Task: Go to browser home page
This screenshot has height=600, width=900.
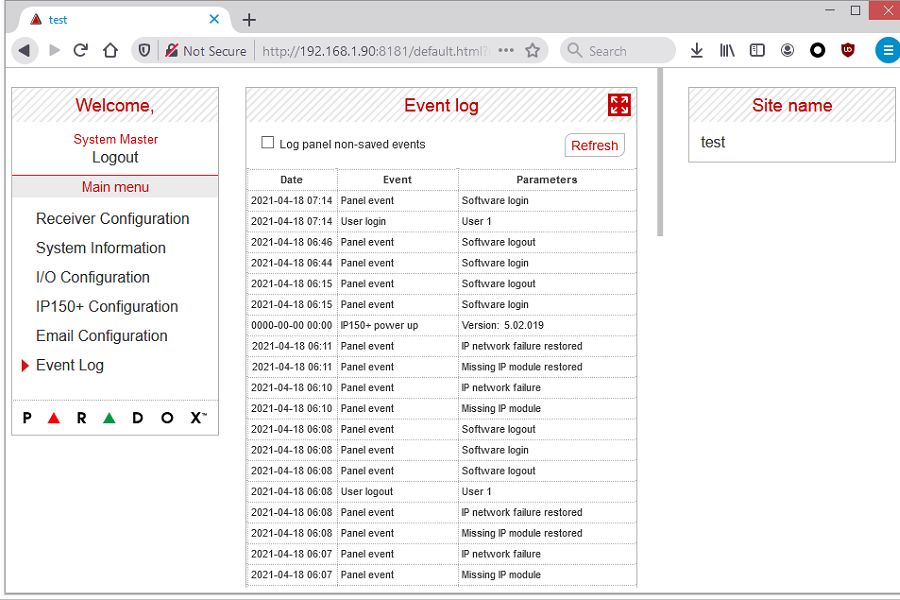Action: coord(110,50)
